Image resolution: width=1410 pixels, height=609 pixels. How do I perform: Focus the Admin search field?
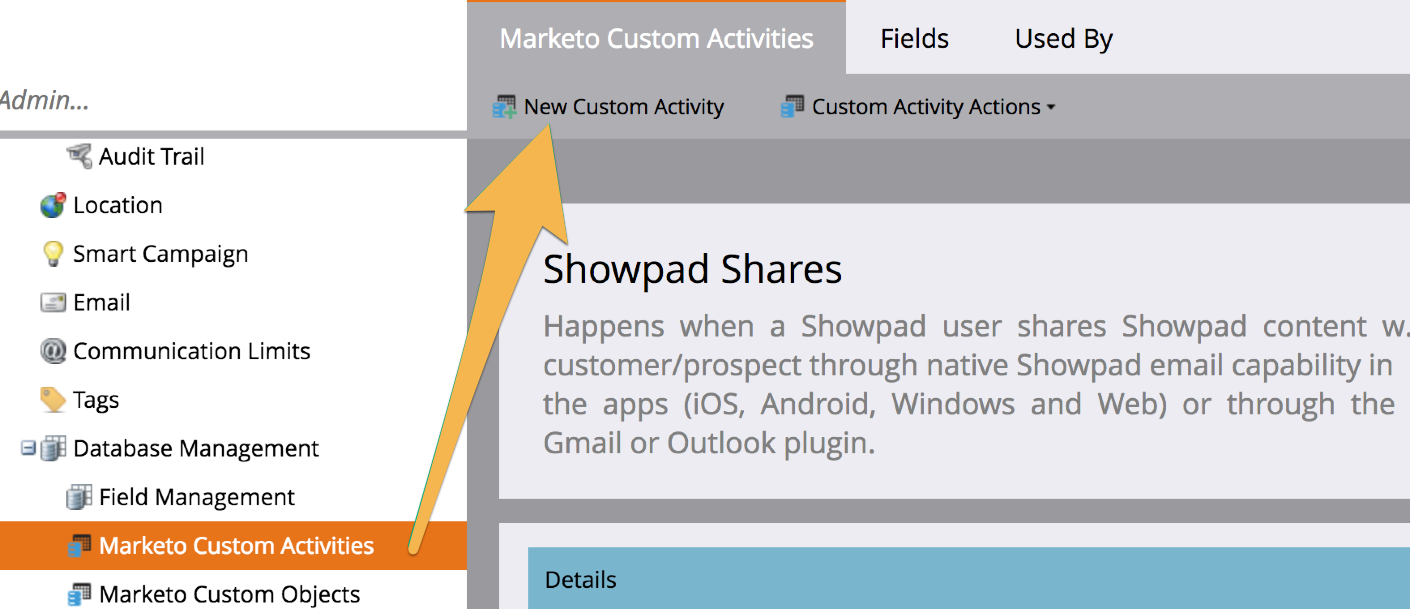[x=200, y=100]
